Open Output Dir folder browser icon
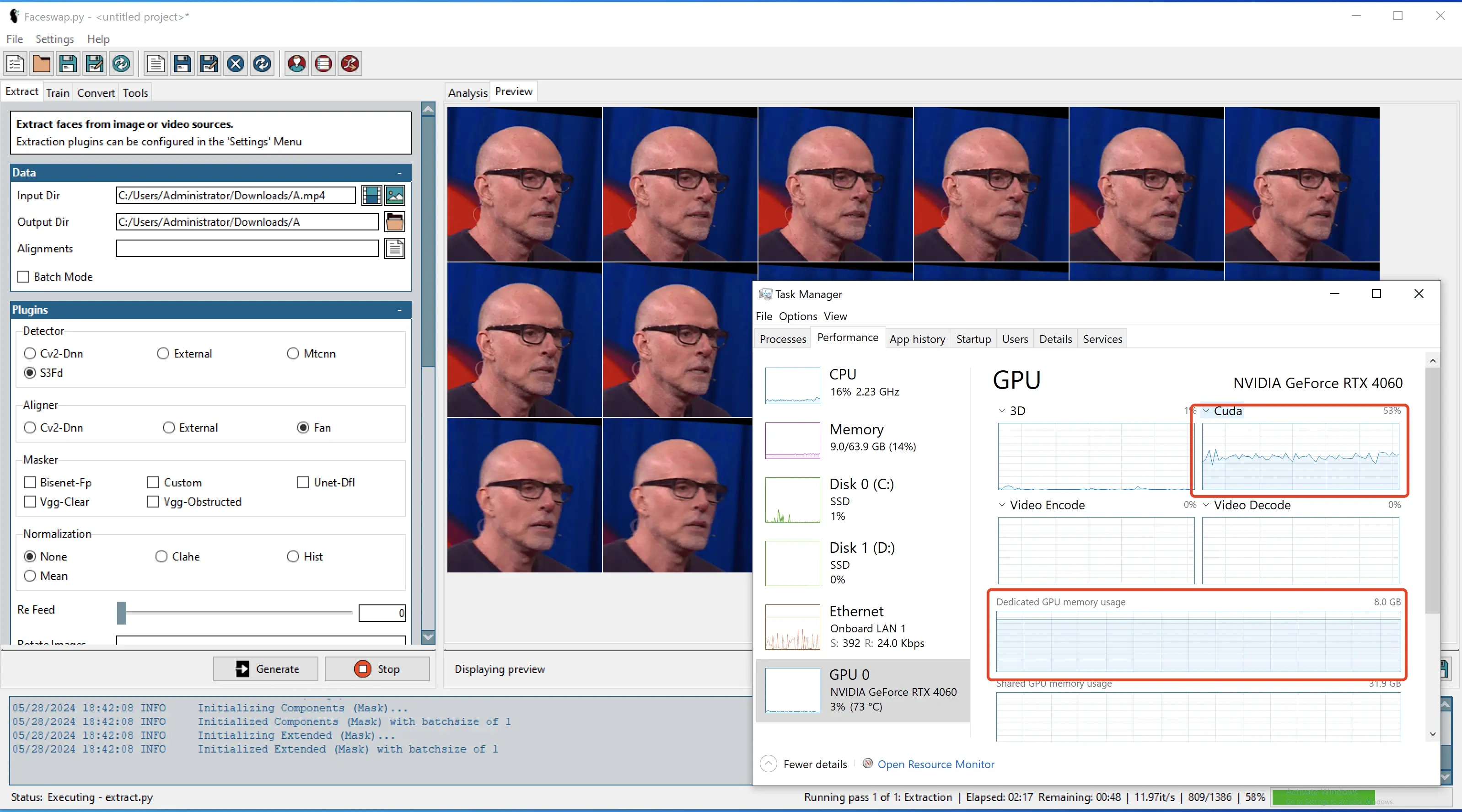1462x812 pixels. coord(394,222)
